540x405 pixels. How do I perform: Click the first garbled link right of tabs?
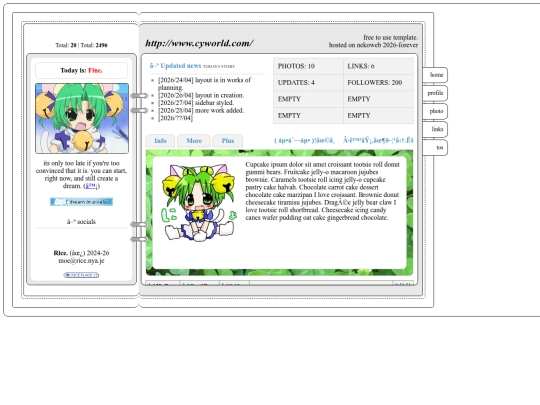[x=304, y=141]
